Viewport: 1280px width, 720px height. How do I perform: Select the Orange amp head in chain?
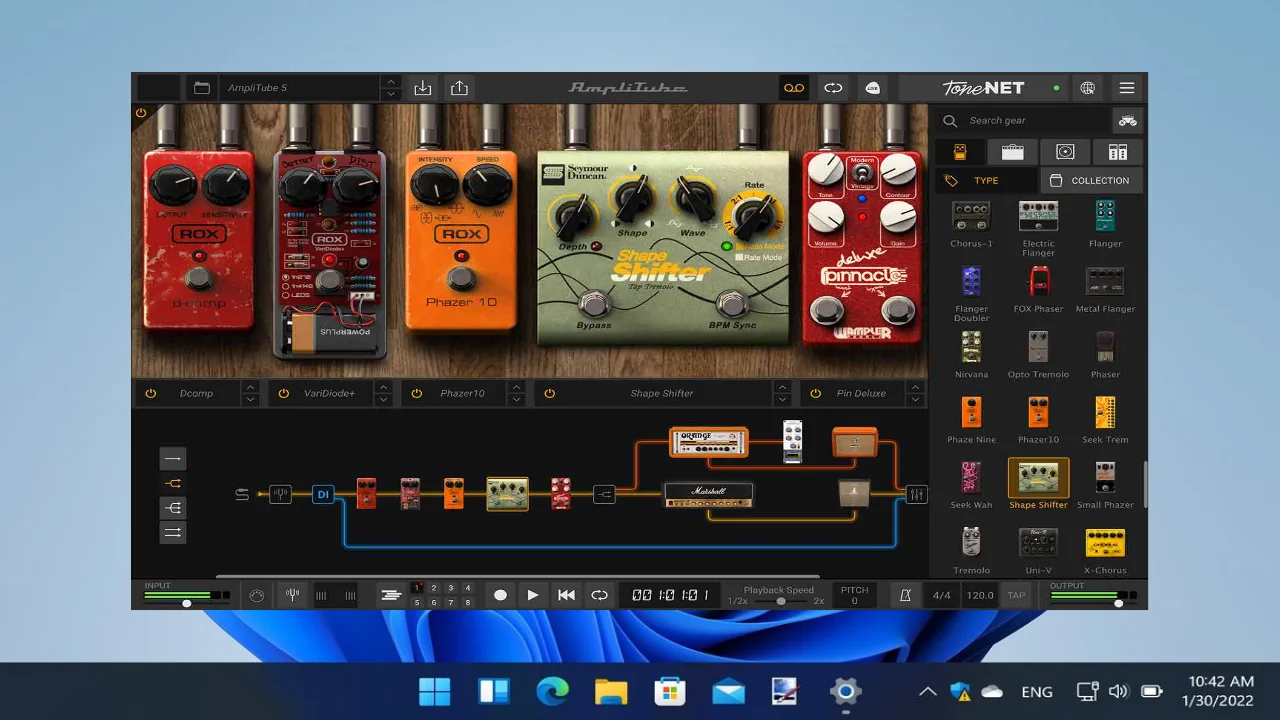pyautogui.click(x=708, y=441)
